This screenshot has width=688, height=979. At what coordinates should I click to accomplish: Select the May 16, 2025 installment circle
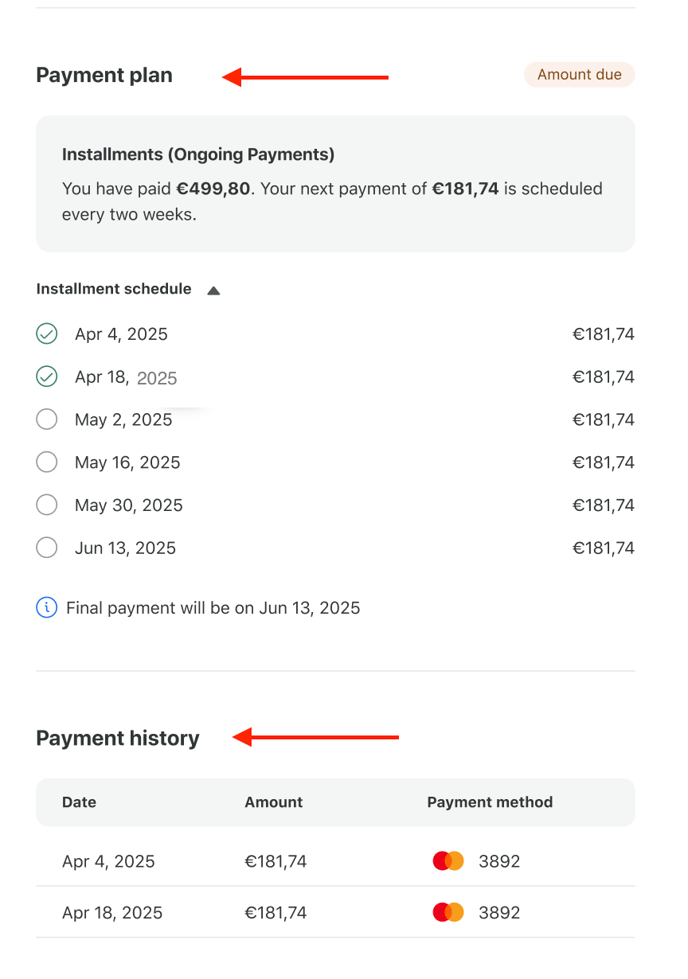(47, 462)
